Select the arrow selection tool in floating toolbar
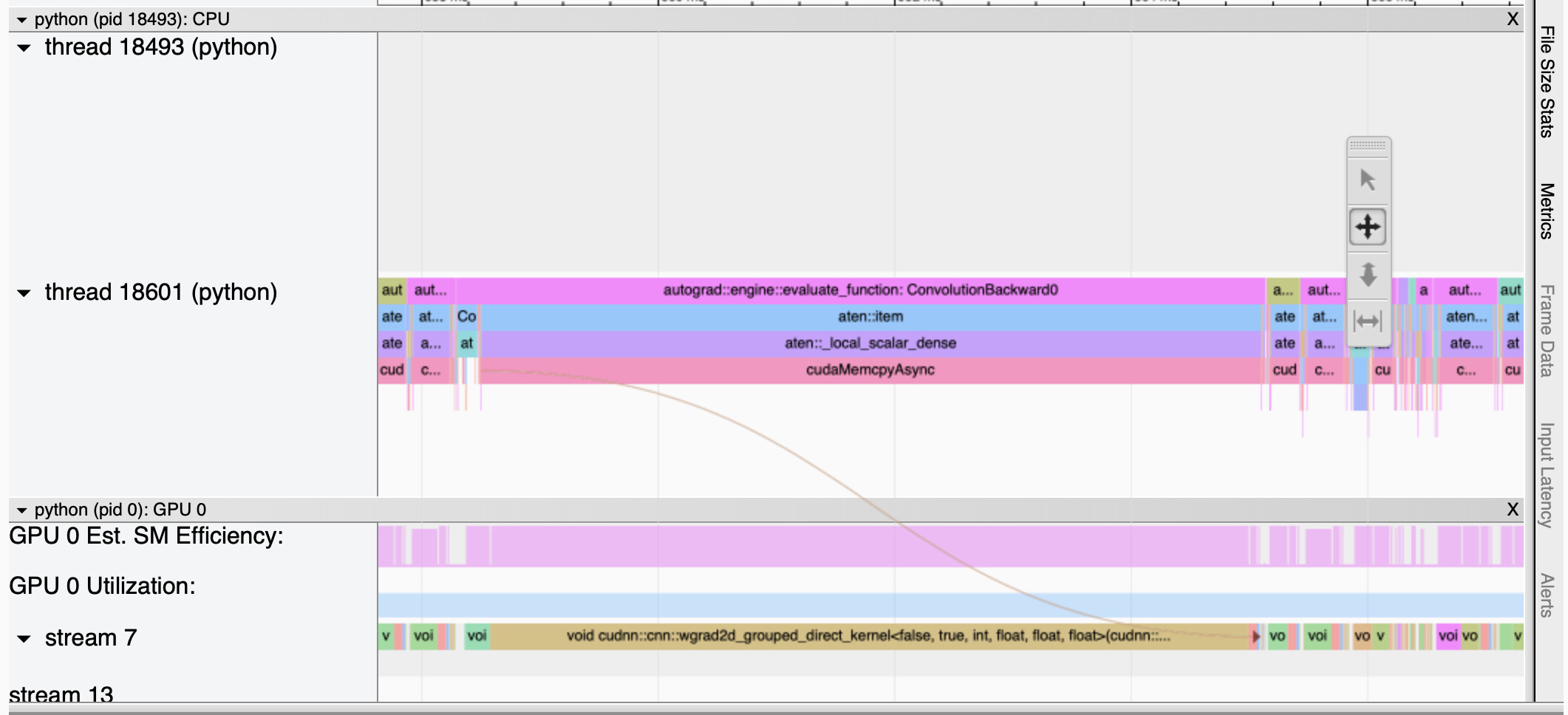 pyautogui.click(x=1368, y=179)
